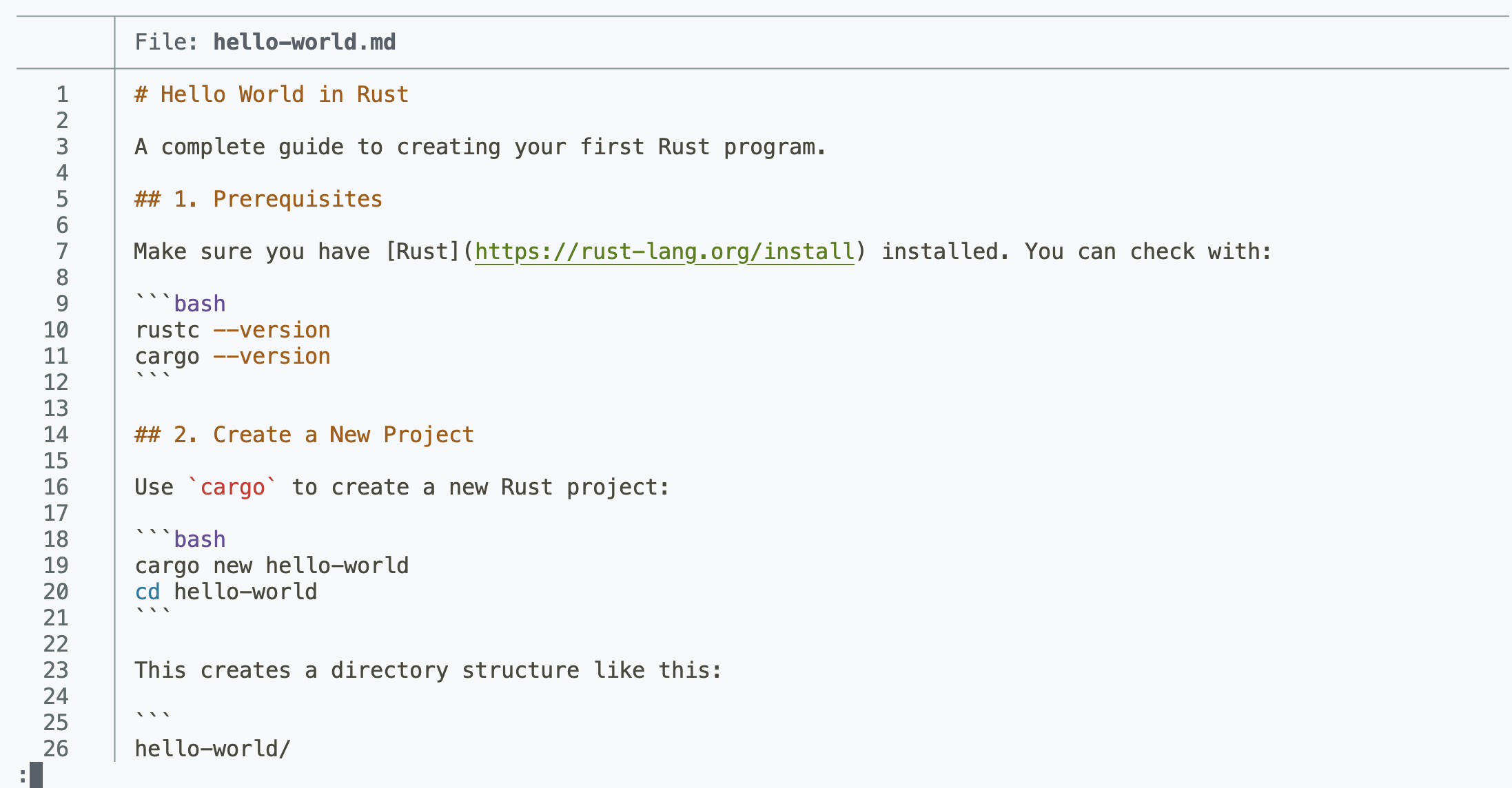Click the rust-lang.org/install hyperlink
Image resolution: width=1512 pixels, height=788 pixels.
pos(664,251)
